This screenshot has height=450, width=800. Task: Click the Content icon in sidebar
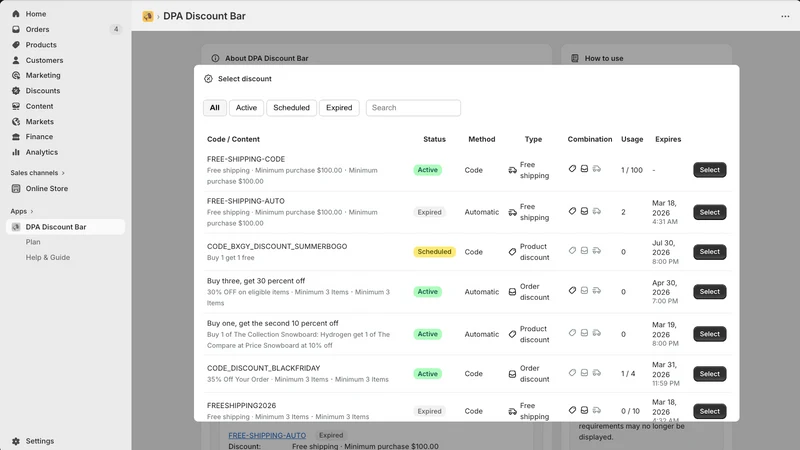pyautogui.click(x=16, y=106)
